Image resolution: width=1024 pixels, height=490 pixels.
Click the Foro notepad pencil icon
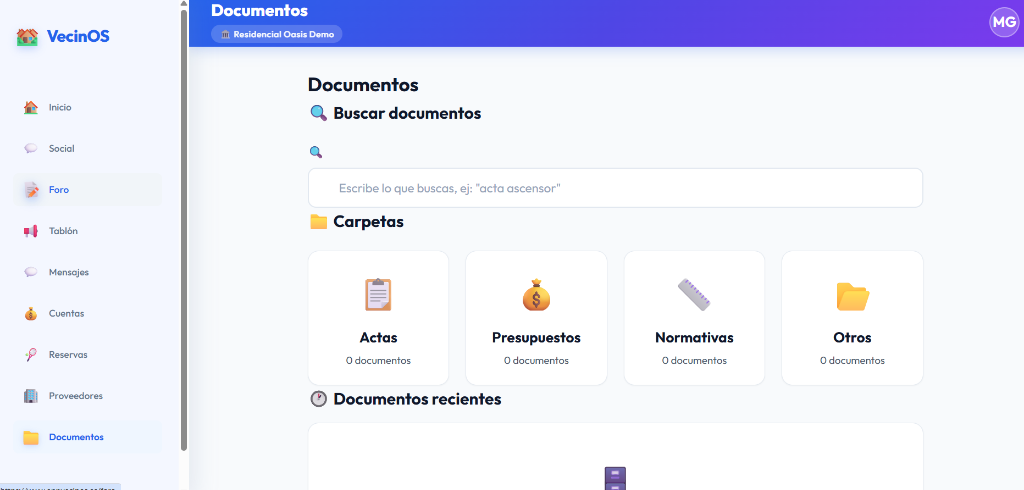pyautogui.click(x=31, y=190)
